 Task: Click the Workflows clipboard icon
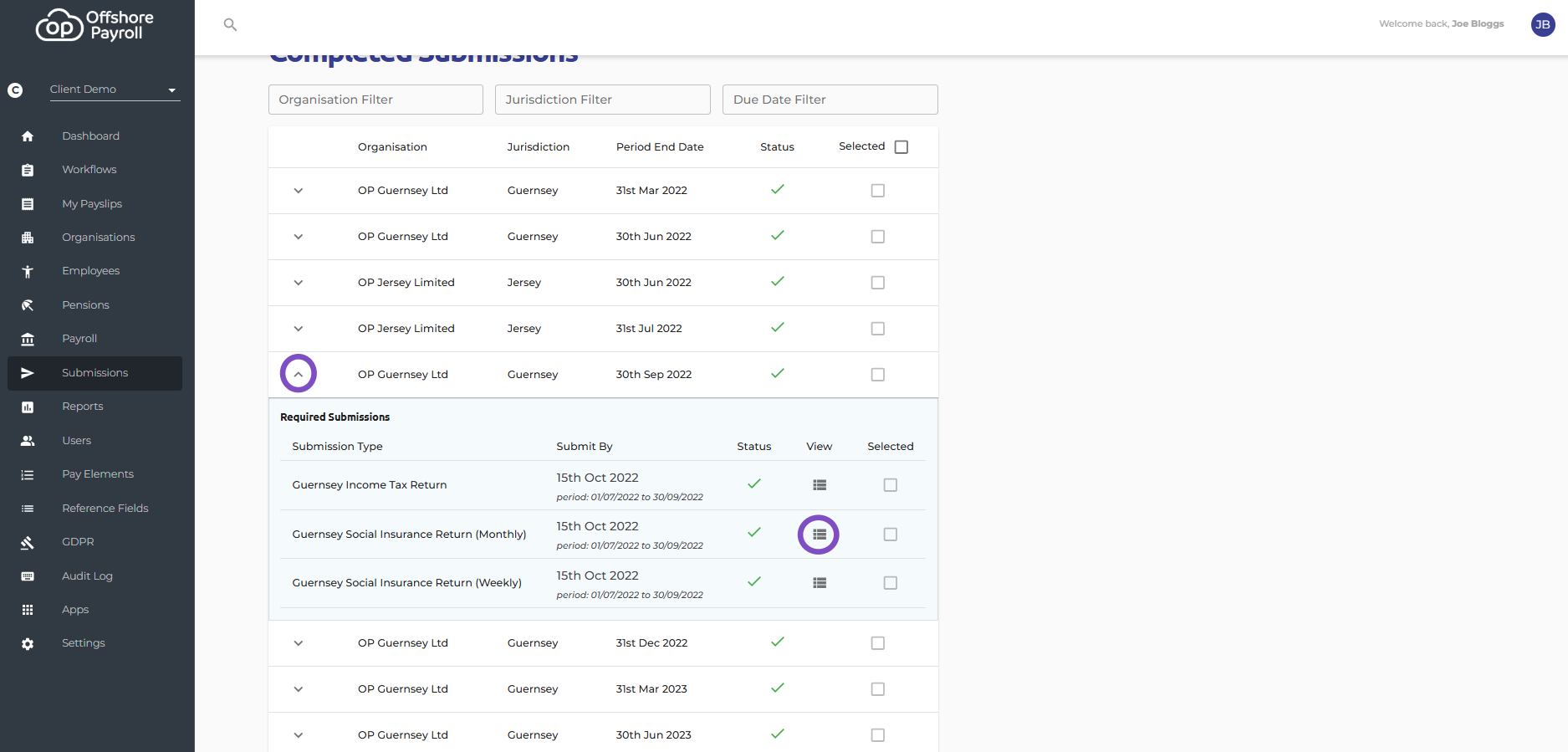pyautogui.click(x=28, y=170)
